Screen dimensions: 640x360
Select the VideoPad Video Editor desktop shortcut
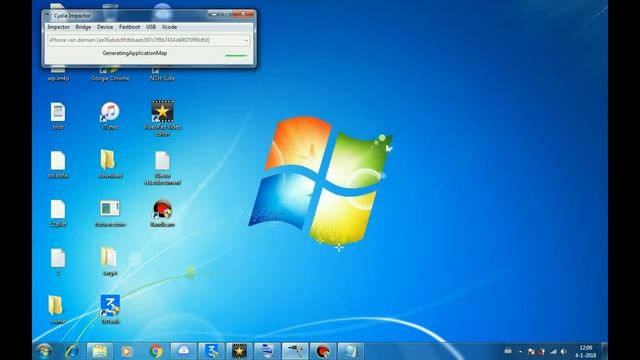[162, 118]
